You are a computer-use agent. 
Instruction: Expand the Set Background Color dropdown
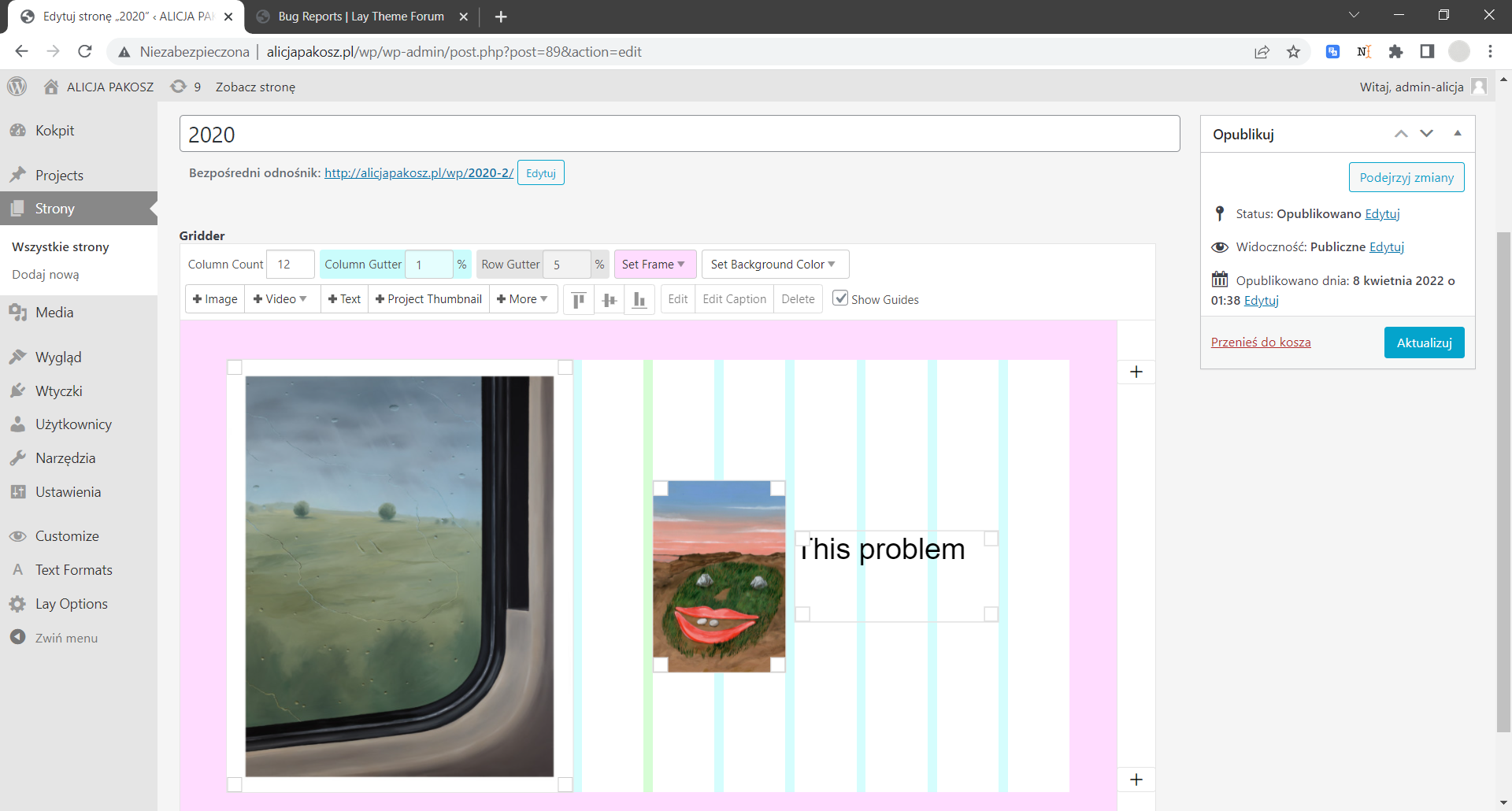[773, 265]
